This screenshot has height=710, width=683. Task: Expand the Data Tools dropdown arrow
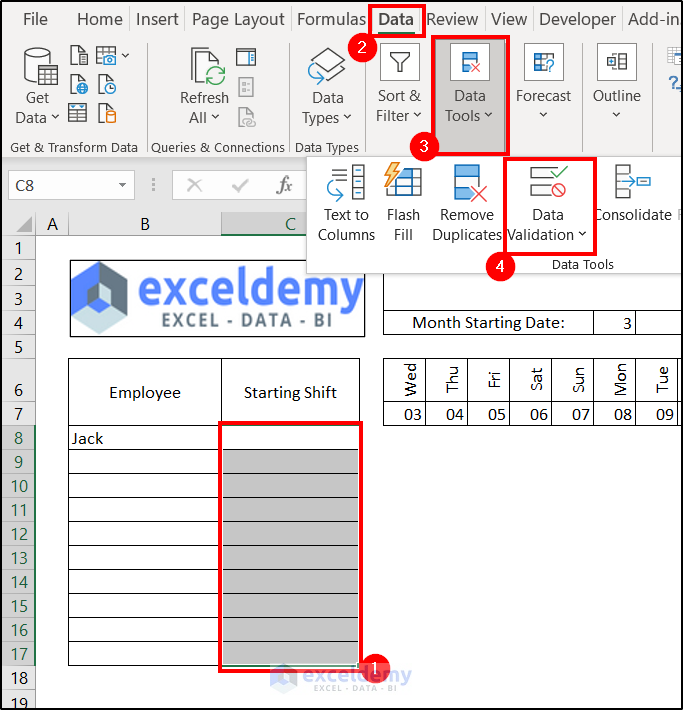pyautogui.click(x=488, y=115)
